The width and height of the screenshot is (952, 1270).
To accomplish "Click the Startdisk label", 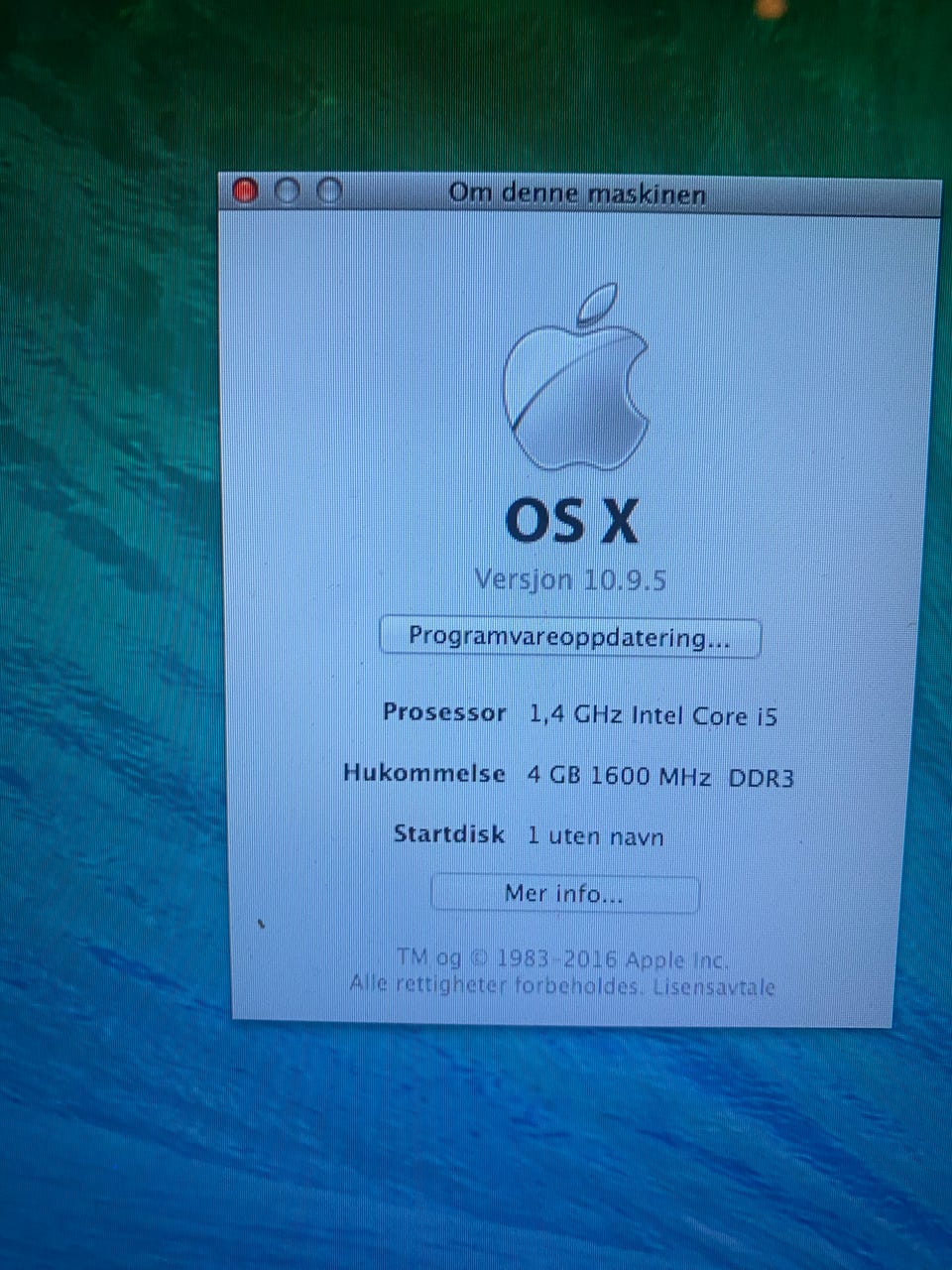I will (x=449, y=833).
